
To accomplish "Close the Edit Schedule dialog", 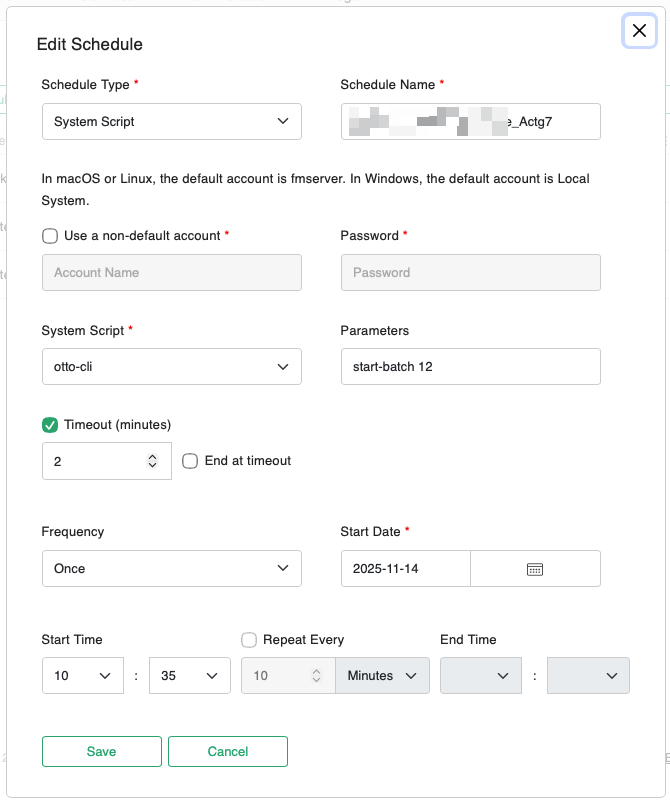I will [639, 31].
